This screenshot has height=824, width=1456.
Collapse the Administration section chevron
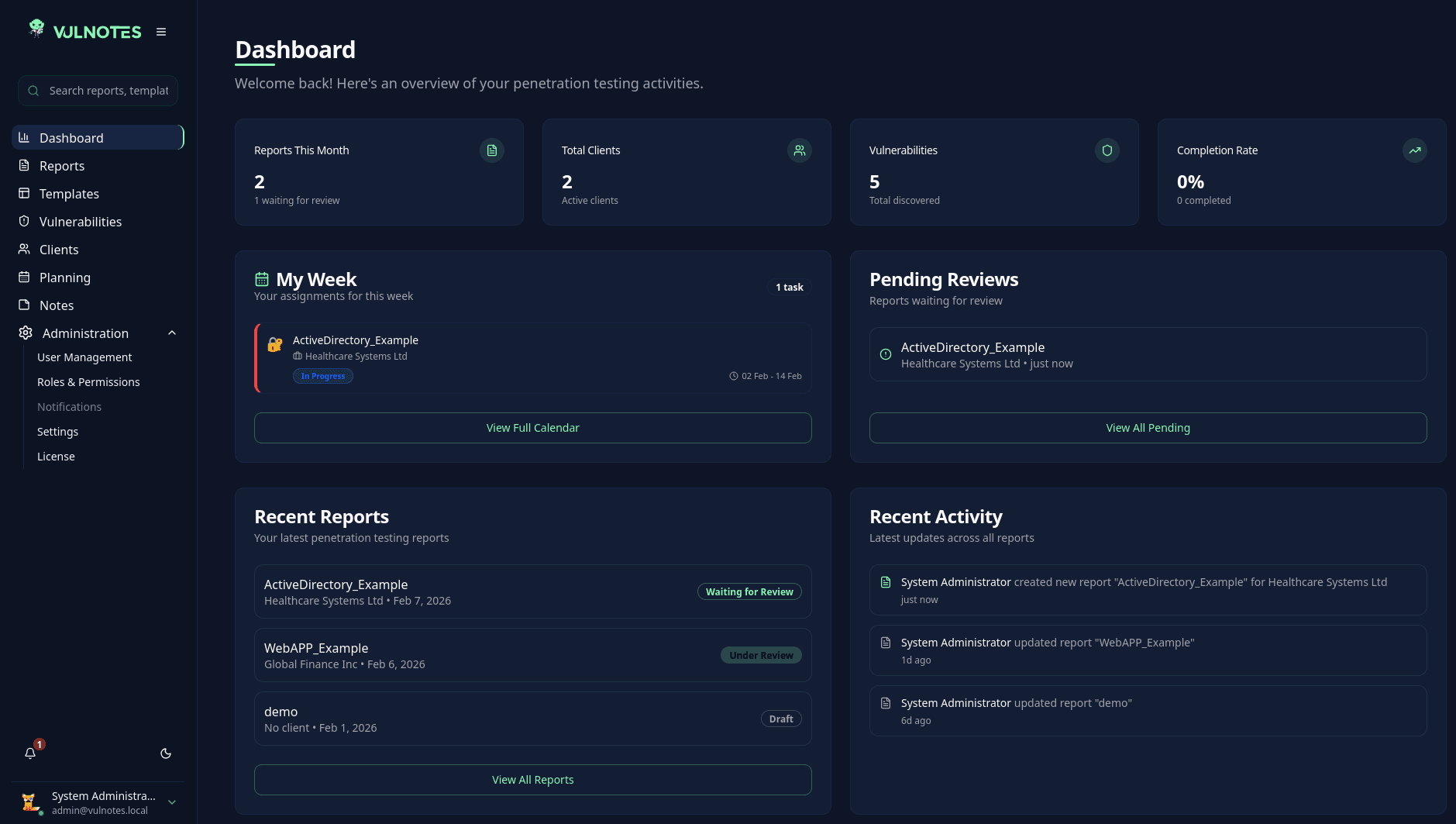coord(172,333)
